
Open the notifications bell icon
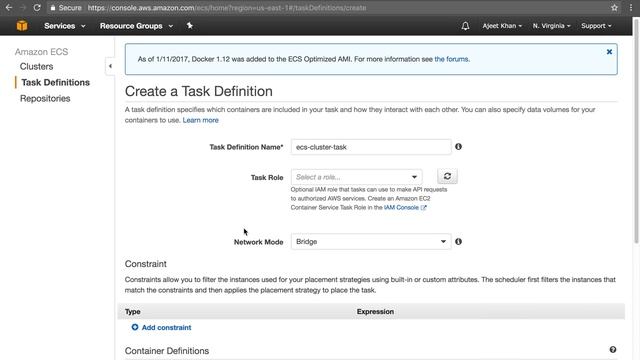(x=465, y=26)
